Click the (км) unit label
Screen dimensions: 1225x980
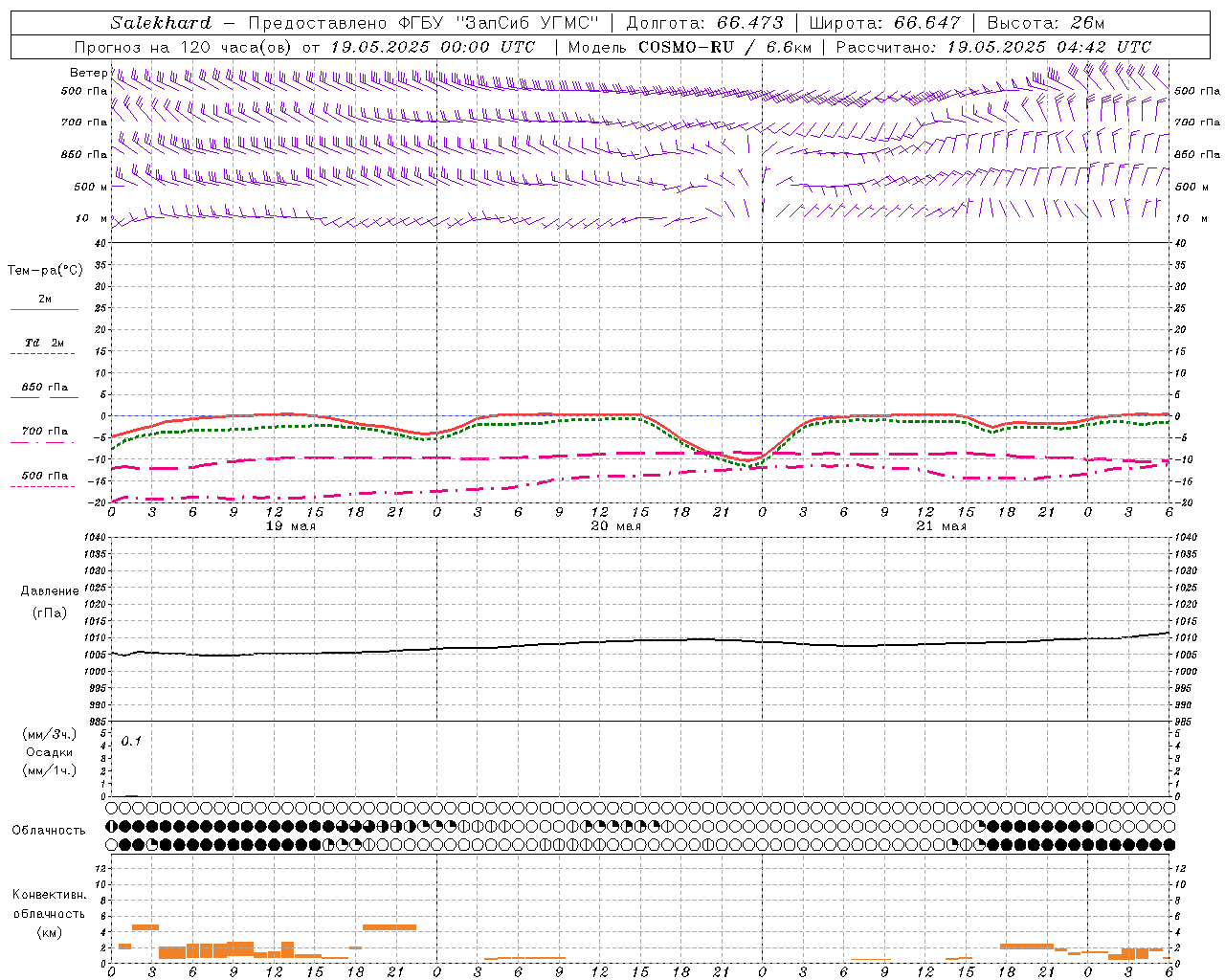point(49,931)
